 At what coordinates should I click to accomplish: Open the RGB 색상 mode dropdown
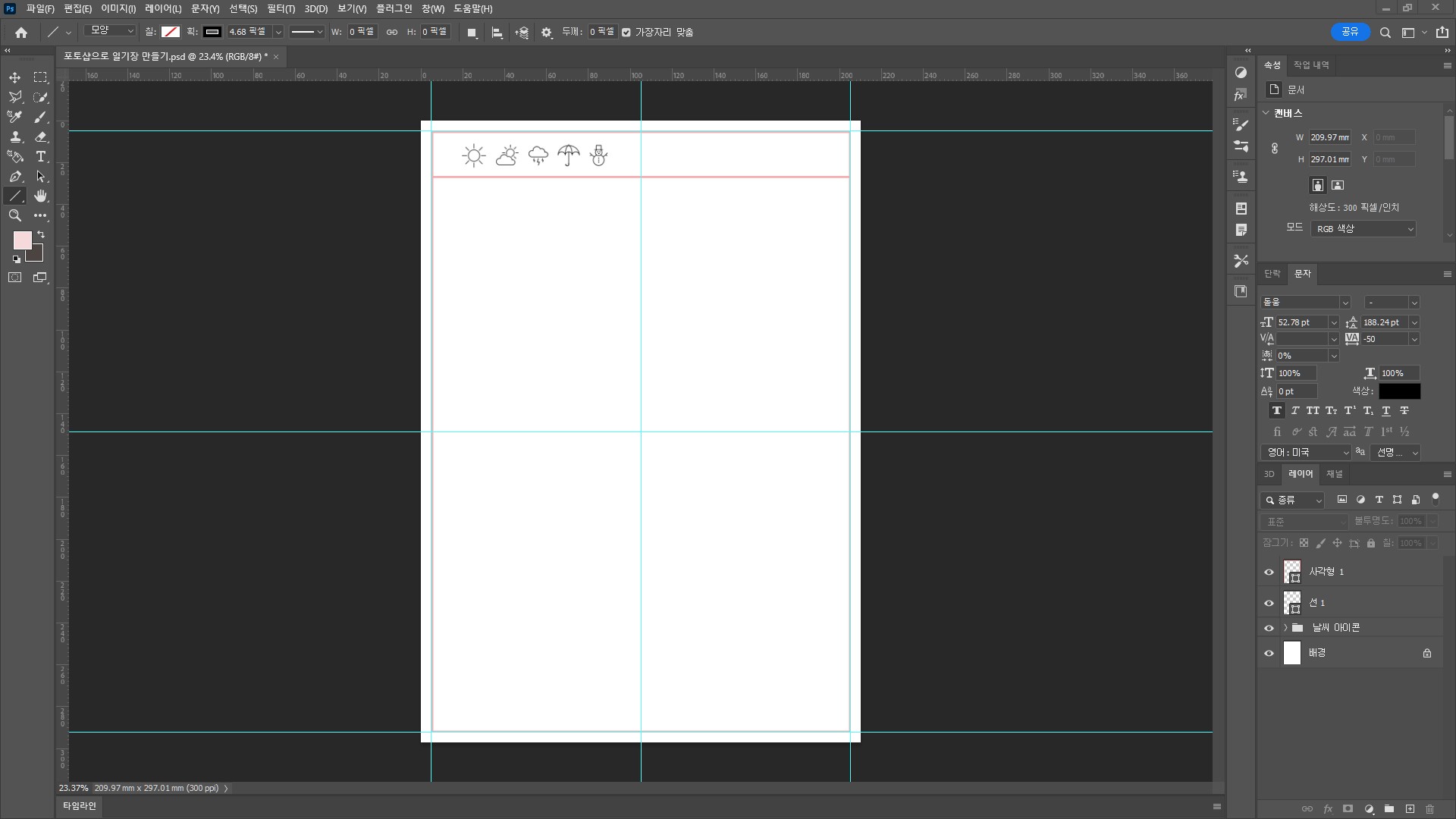[x=1363, y=229]
